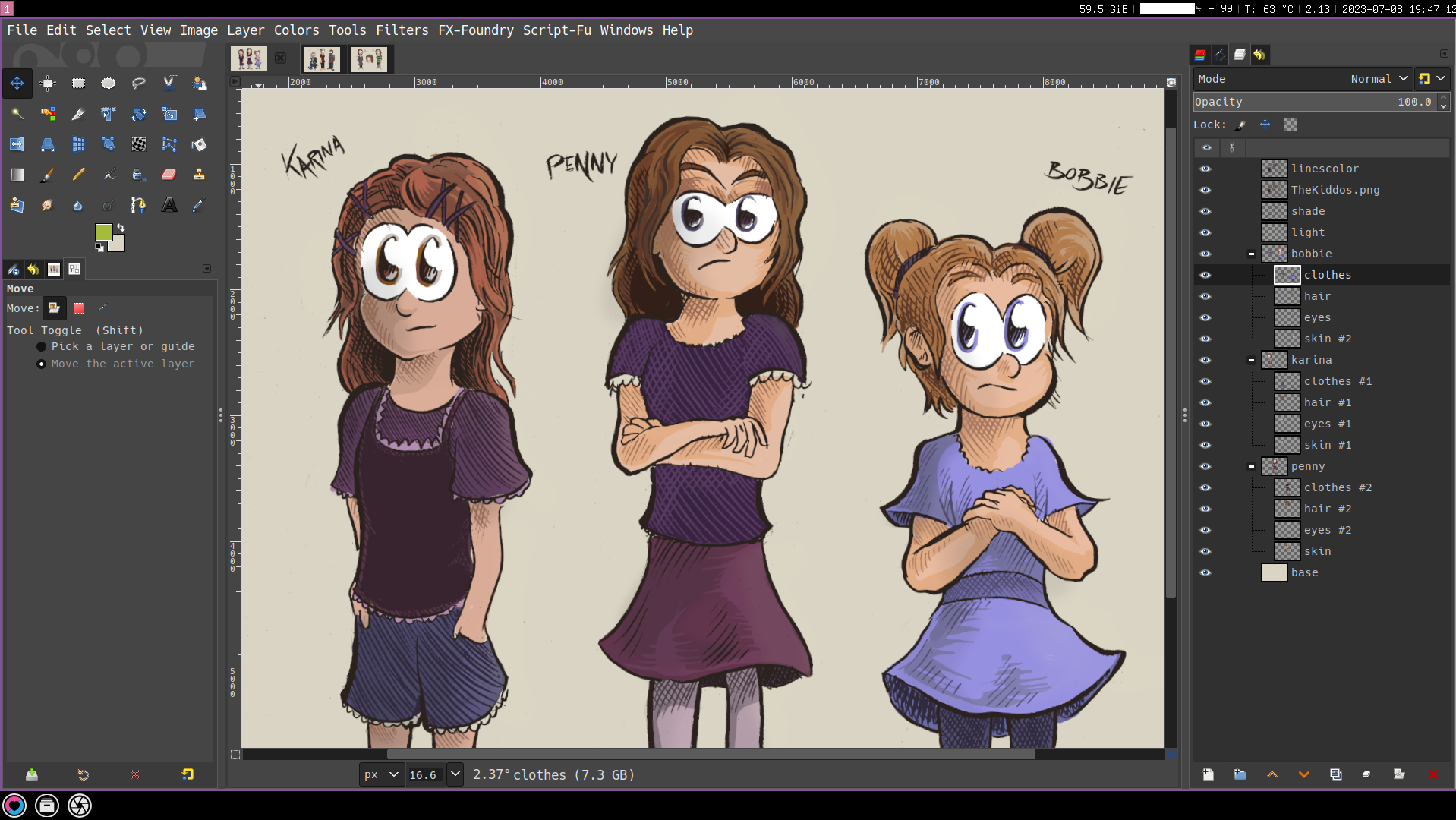
Task: Select the Pencil tool
Action: pyautogui.click(x=78, y=175)
